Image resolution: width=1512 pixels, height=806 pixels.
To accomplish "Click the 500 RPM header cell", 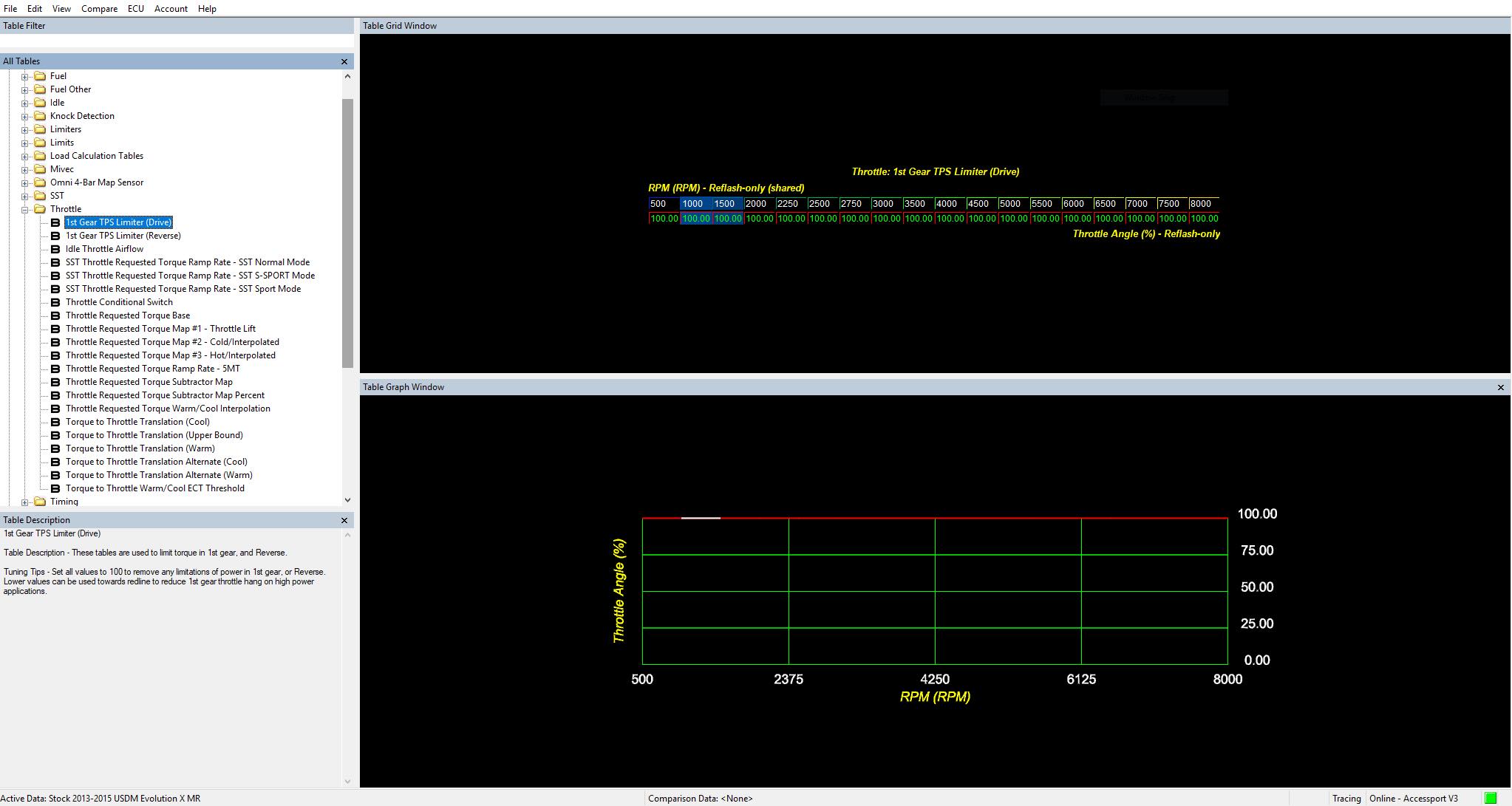I will [x=664, y=204].
